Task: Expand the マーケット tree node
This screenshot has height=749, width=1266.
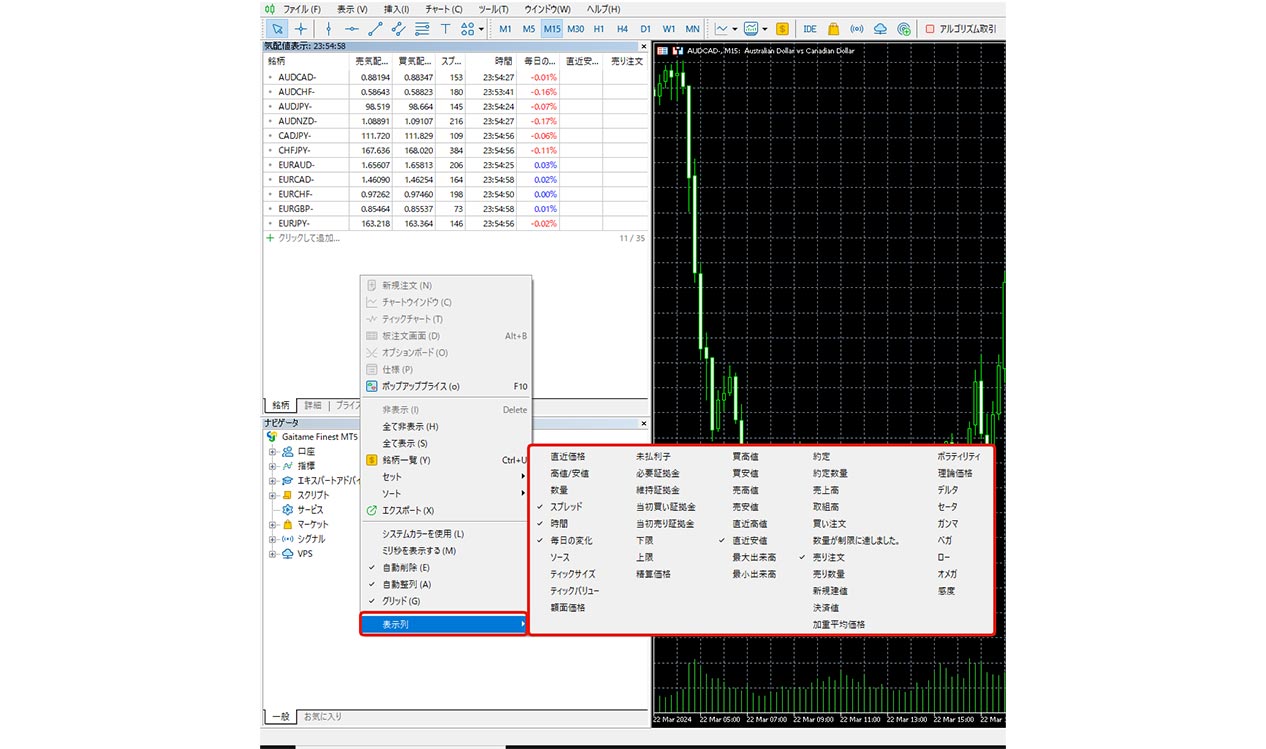Action: (x=271, y=524)
